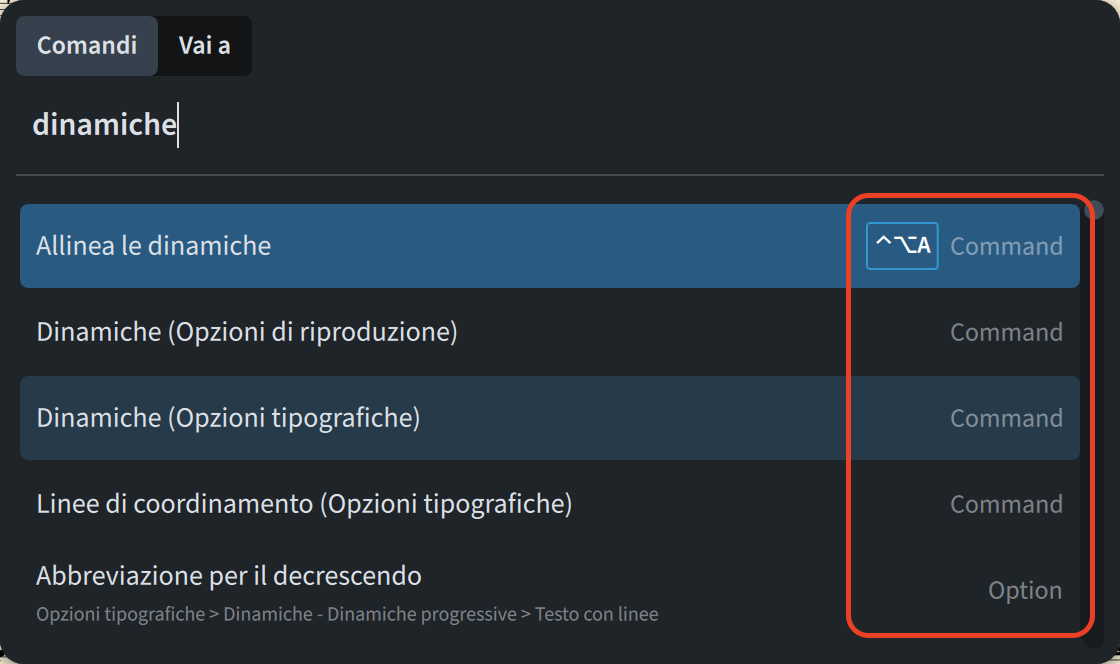Click Command label beside Dinamiche (Opzioni di riproduzione)
Viewport: 1120px width, 664px height.
coord(1006,332)
